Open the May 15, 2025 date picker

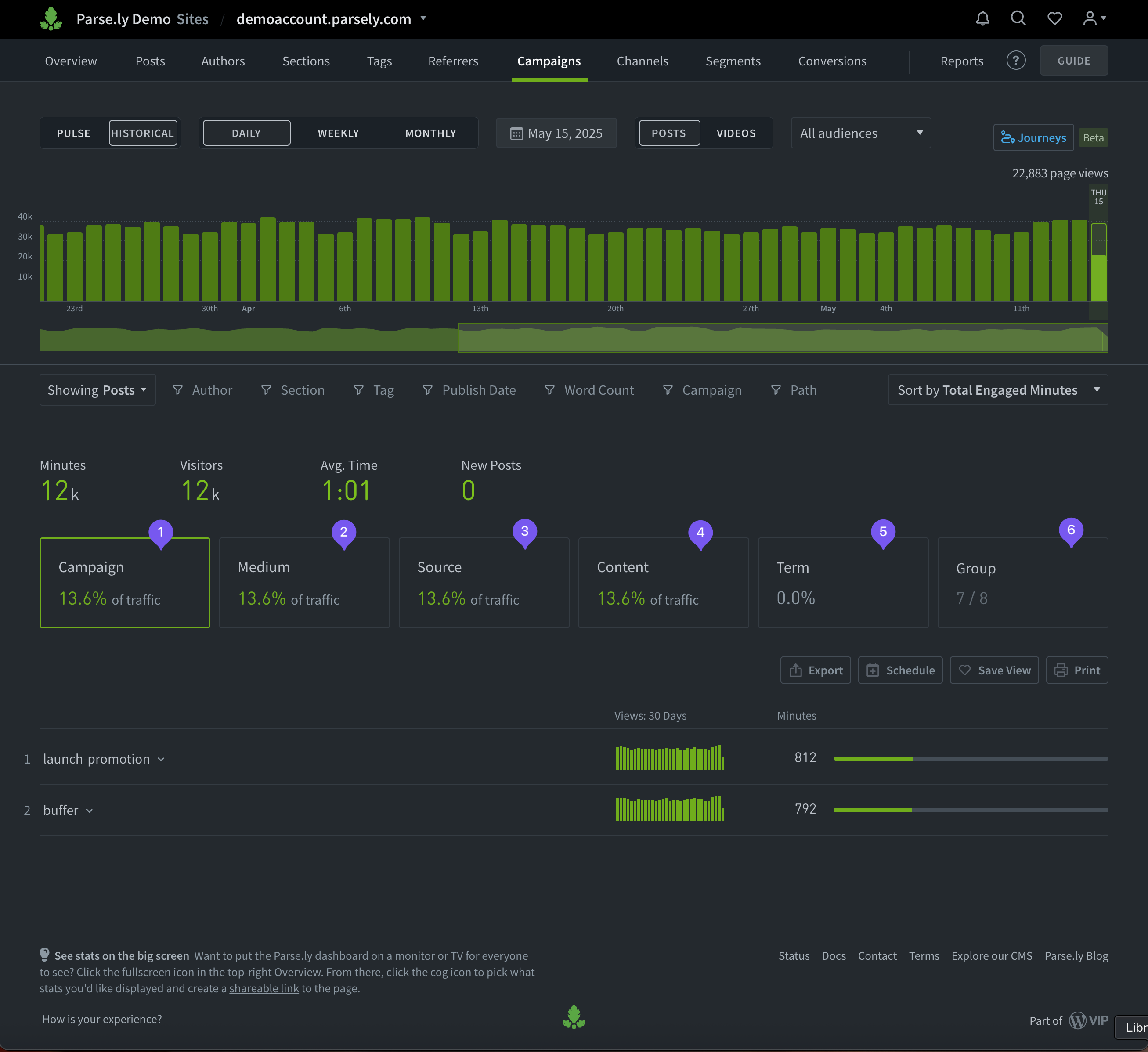tap(556, 133)
